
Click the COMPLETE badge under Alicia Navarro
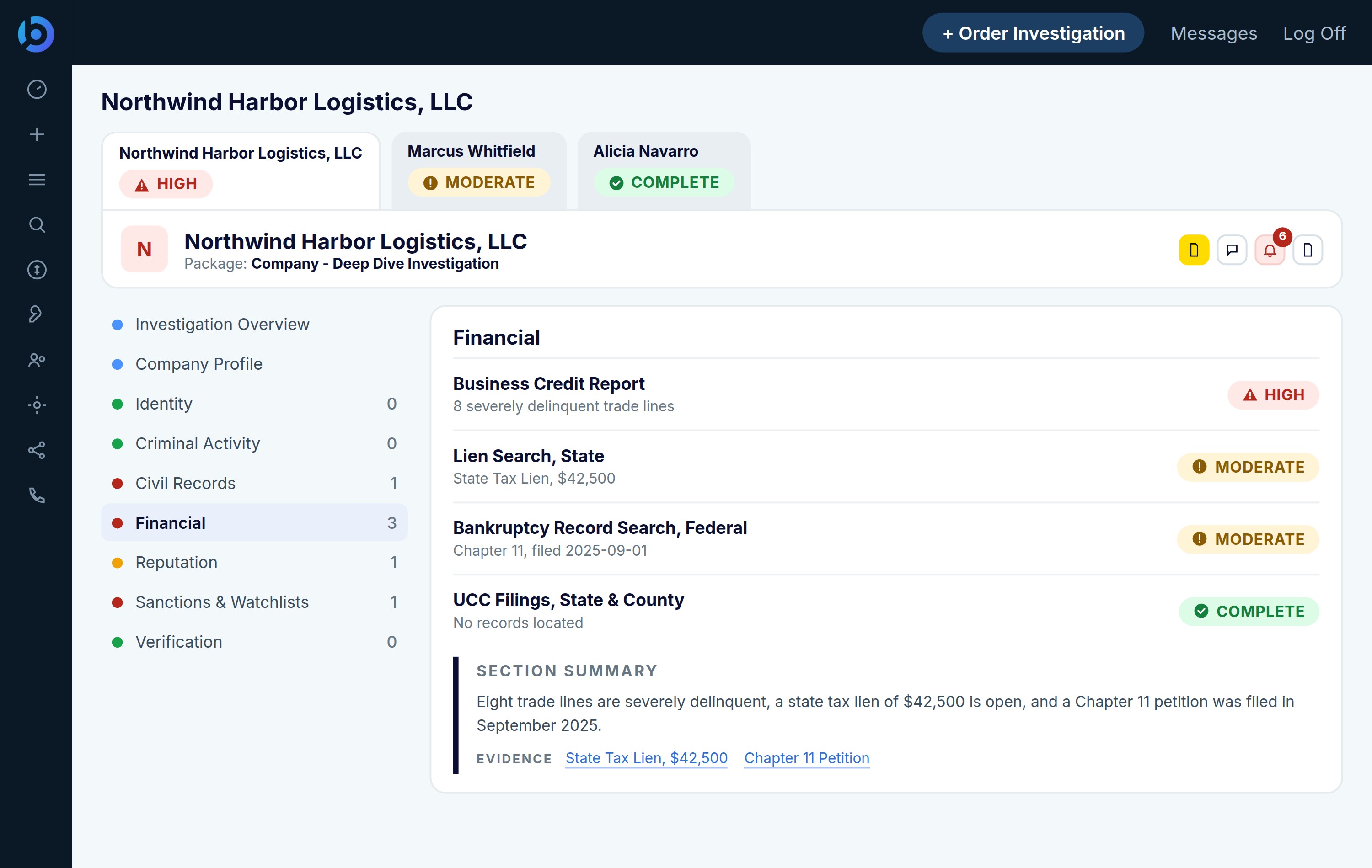point(664,182)
